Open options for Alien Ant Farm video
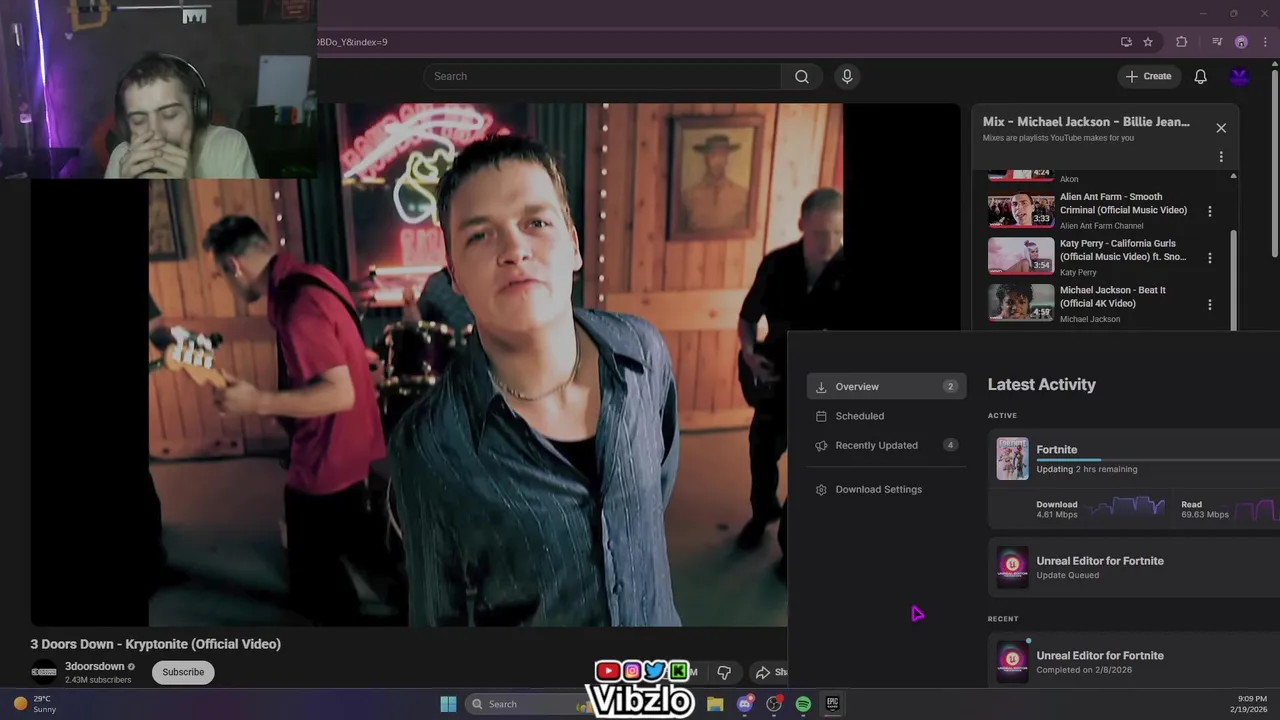The width and height of the screenshot is (1280, 720). pos(1210,211)
